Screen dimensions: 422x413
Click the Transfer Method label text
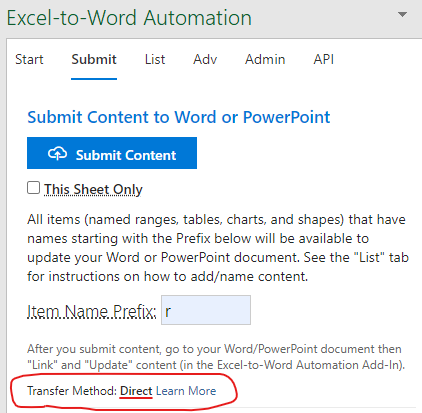click(x=72, y=391)
